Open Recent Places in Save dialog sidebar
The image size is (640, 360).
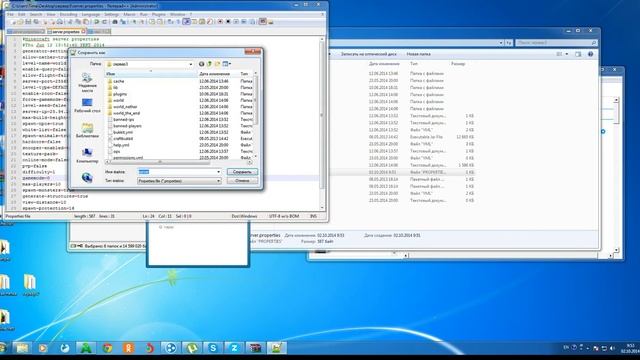(87, 82)
